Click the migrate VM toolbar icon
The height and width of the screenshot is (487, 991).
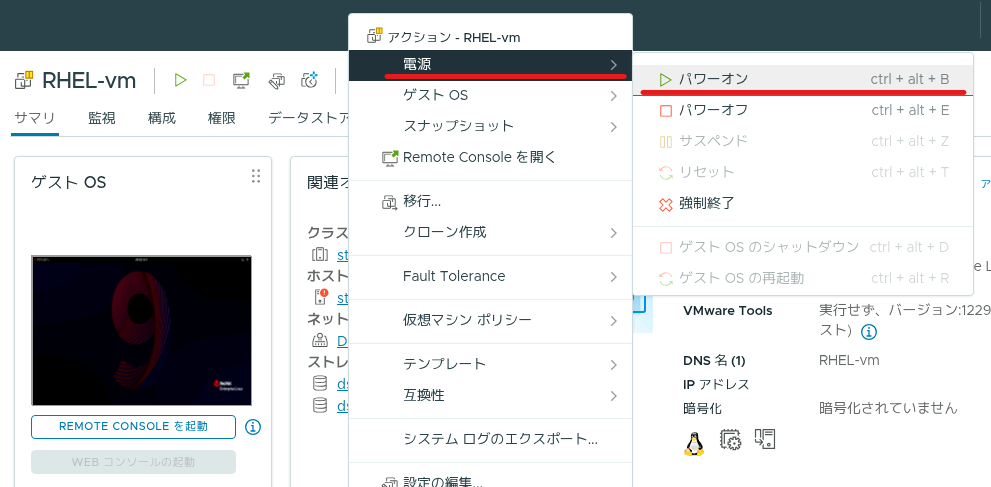(277, 80)
